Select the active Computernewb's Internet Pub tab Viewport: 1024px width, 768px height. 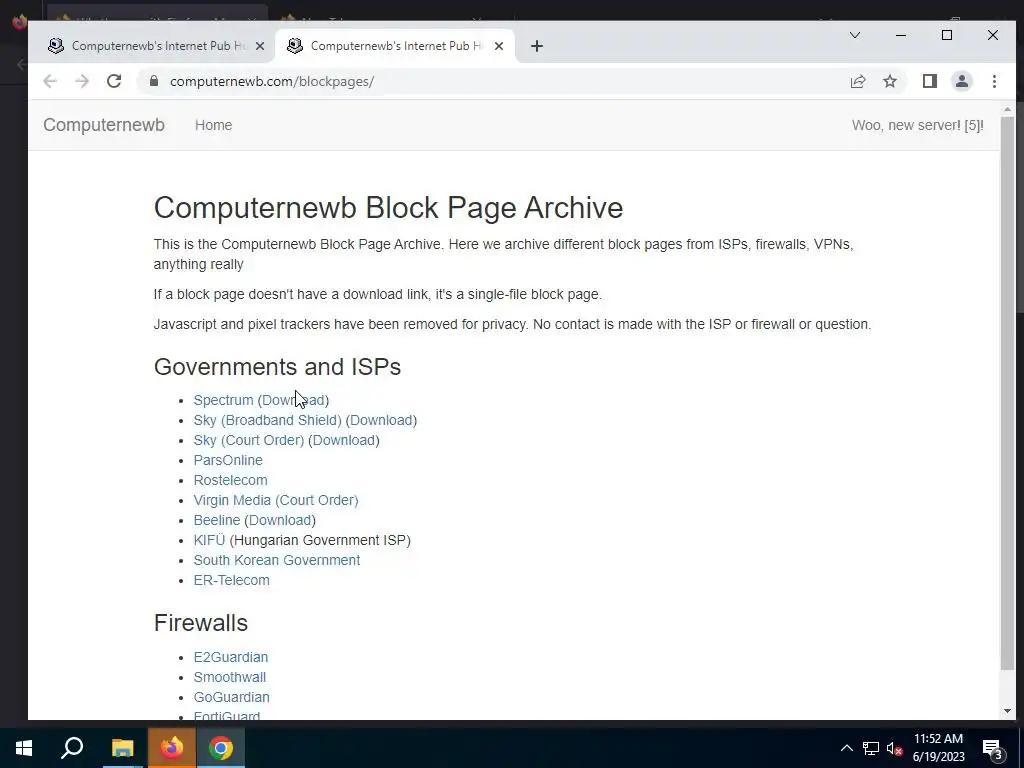point(396,46)
